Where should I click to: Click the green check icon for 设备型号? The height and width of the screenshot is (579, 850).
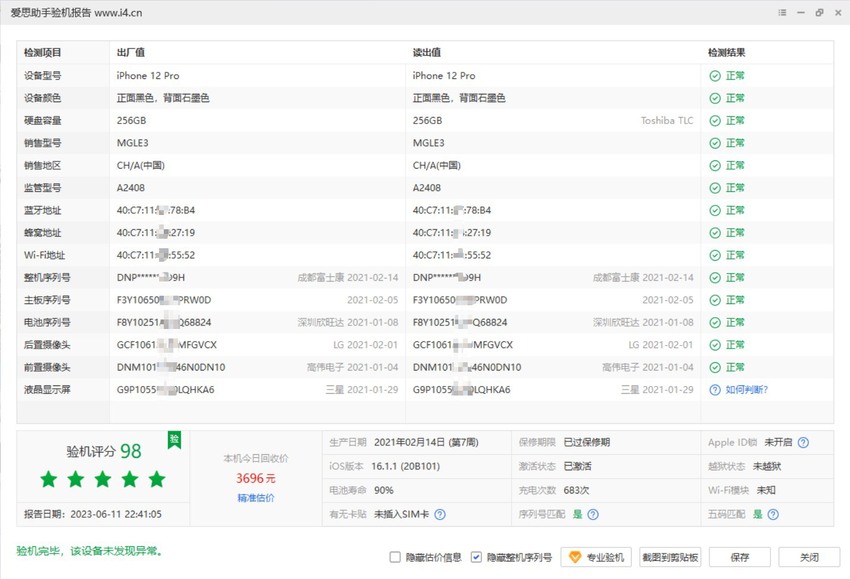[x=715, y=76]
